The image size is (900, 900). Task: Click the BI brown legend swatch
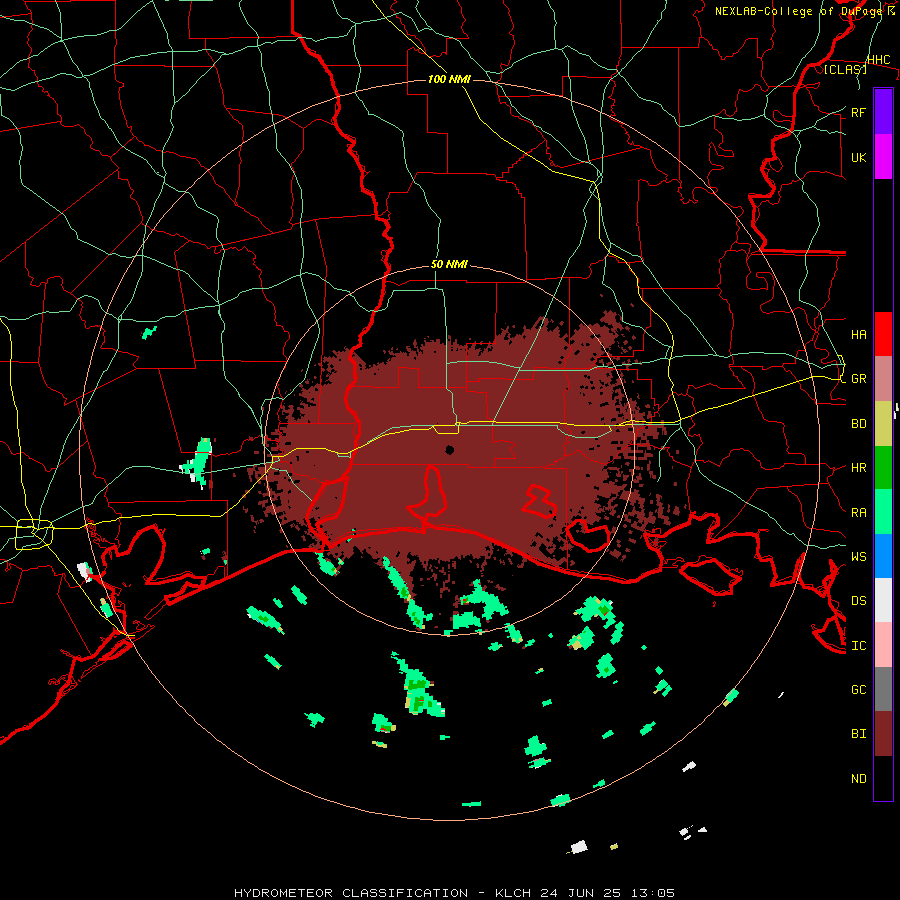pos(883,734)
